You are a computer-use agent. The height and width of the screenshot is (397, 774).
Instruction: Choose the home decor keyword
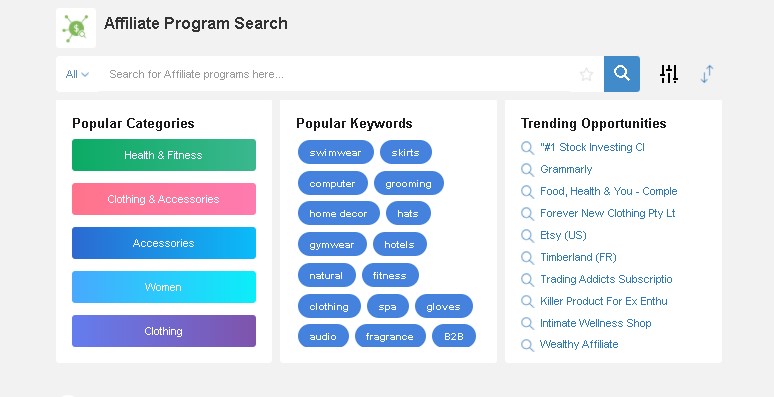point(339,214)
